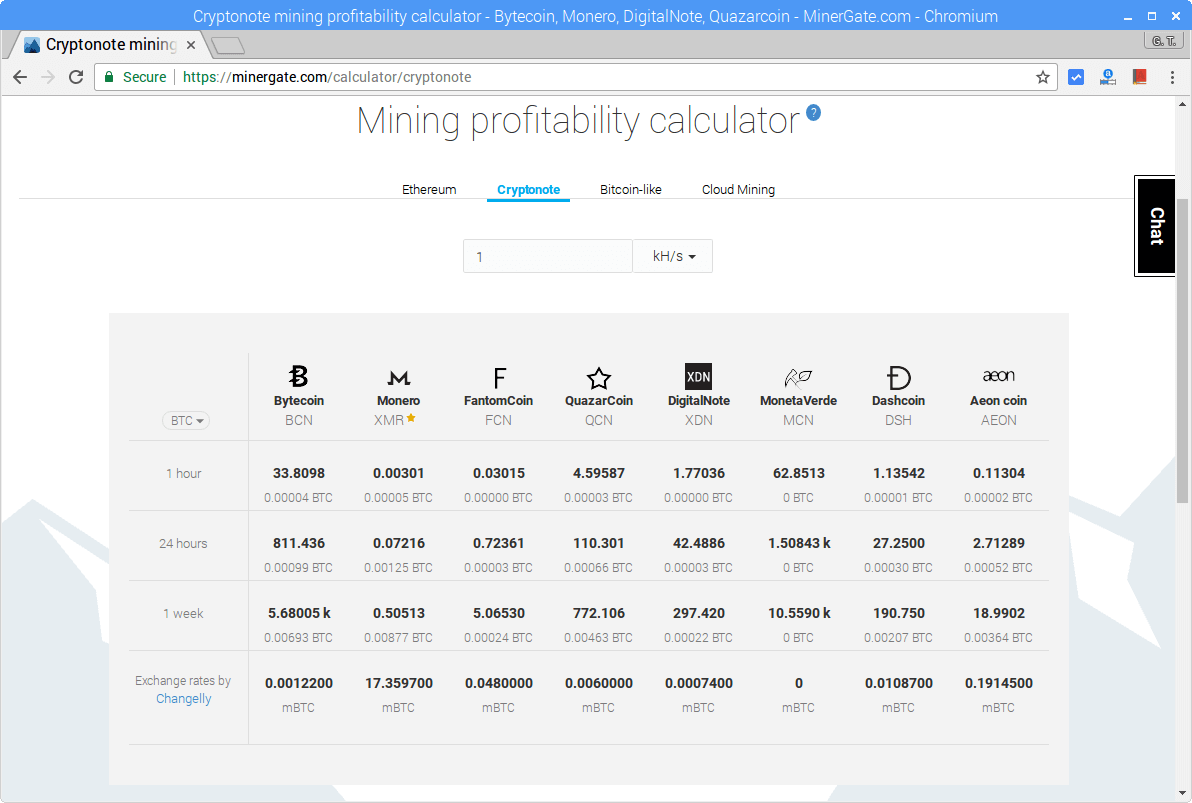
Task: Follow the Changelly exchange rates link
Action: coord(183,699)
